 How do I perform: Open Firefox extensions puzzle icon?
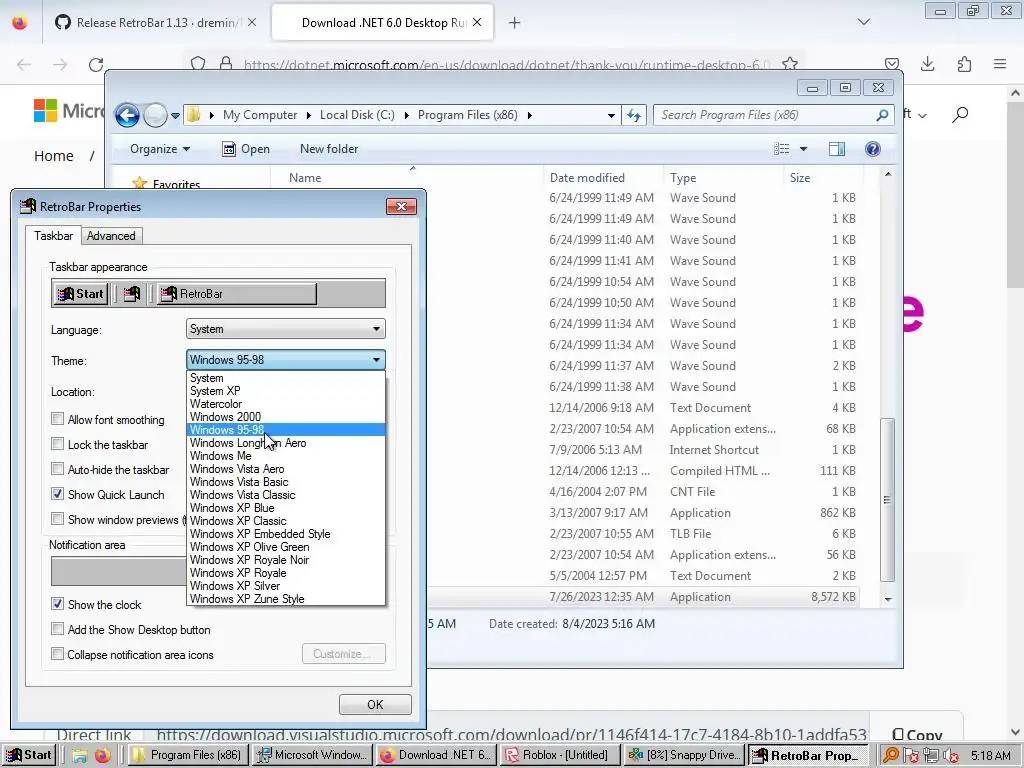pos(964,63)
